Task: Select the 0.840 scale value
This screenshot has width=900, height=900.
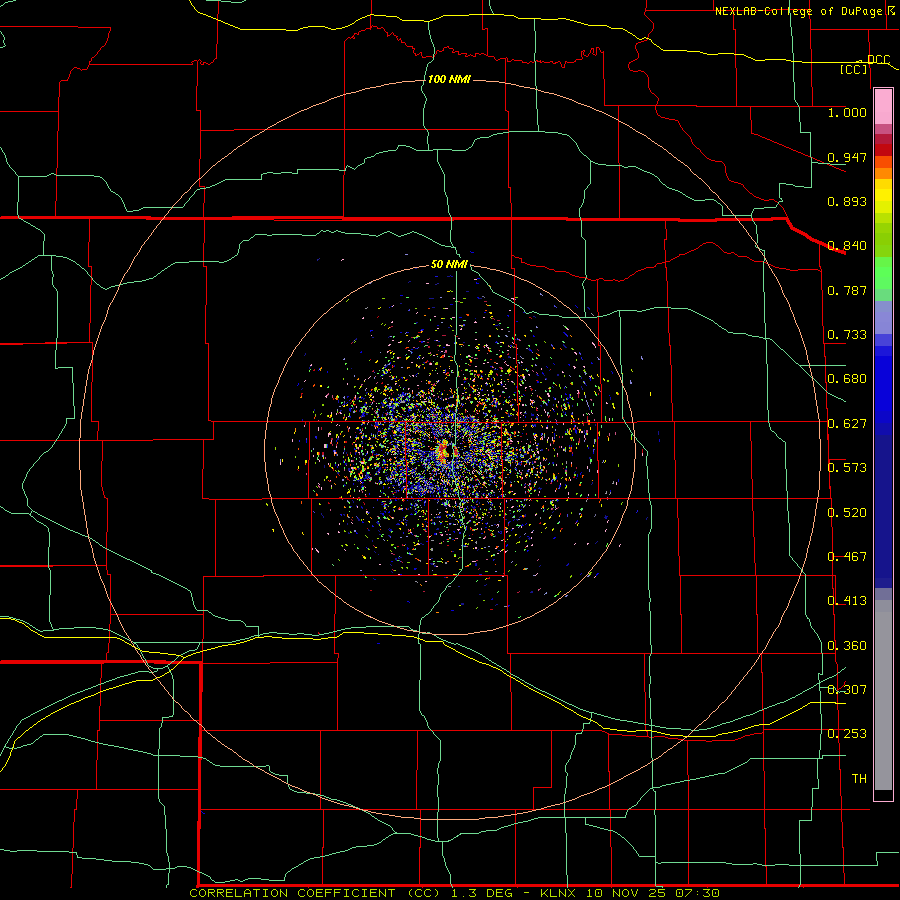Action: (847, 246)
